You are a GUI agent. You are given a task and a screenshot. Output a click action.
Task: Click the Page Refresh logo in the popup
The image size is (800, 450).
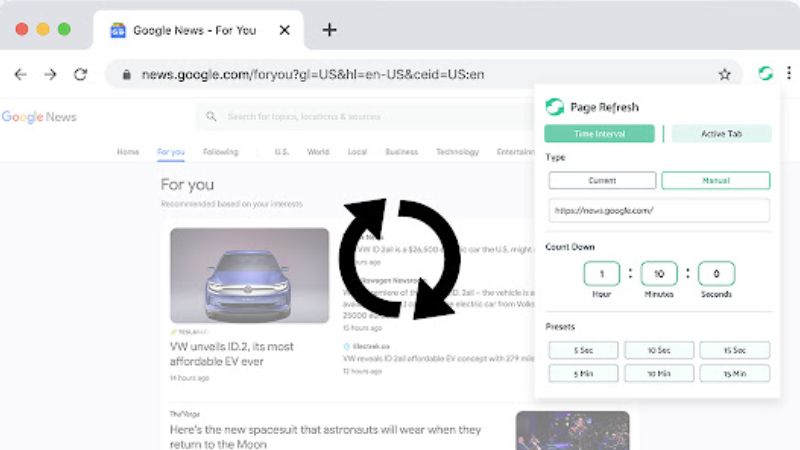coord(555,107)
